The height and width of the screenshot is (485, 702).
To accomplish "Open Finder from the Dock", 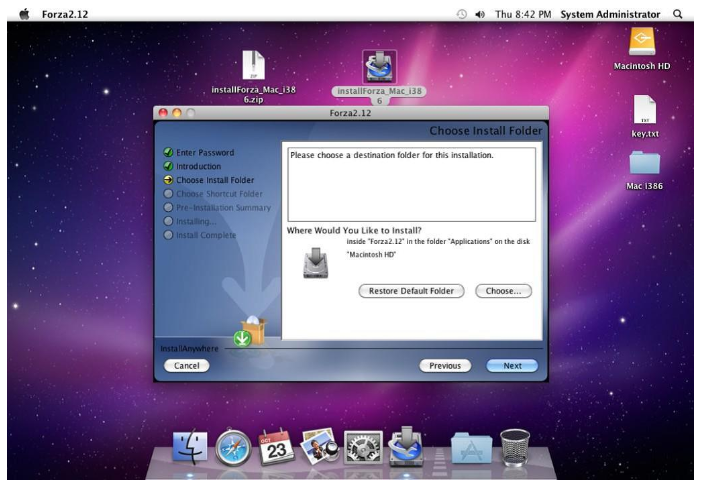I will (x=190, y=447).
